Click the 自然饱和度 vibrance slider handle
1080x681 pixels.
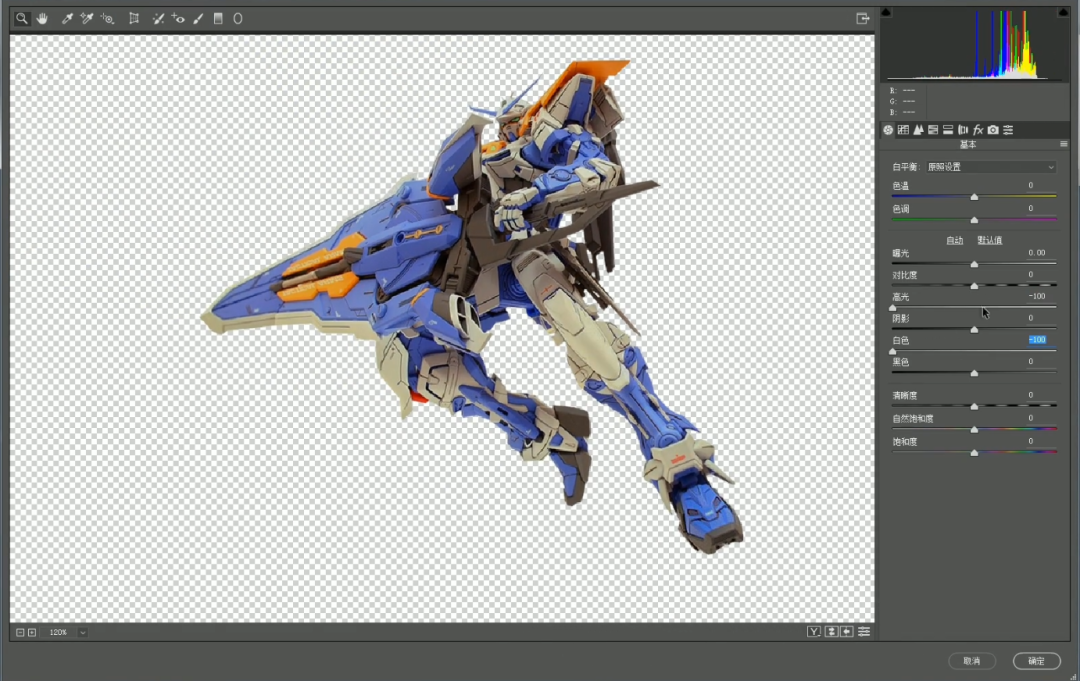pos(974,429)
